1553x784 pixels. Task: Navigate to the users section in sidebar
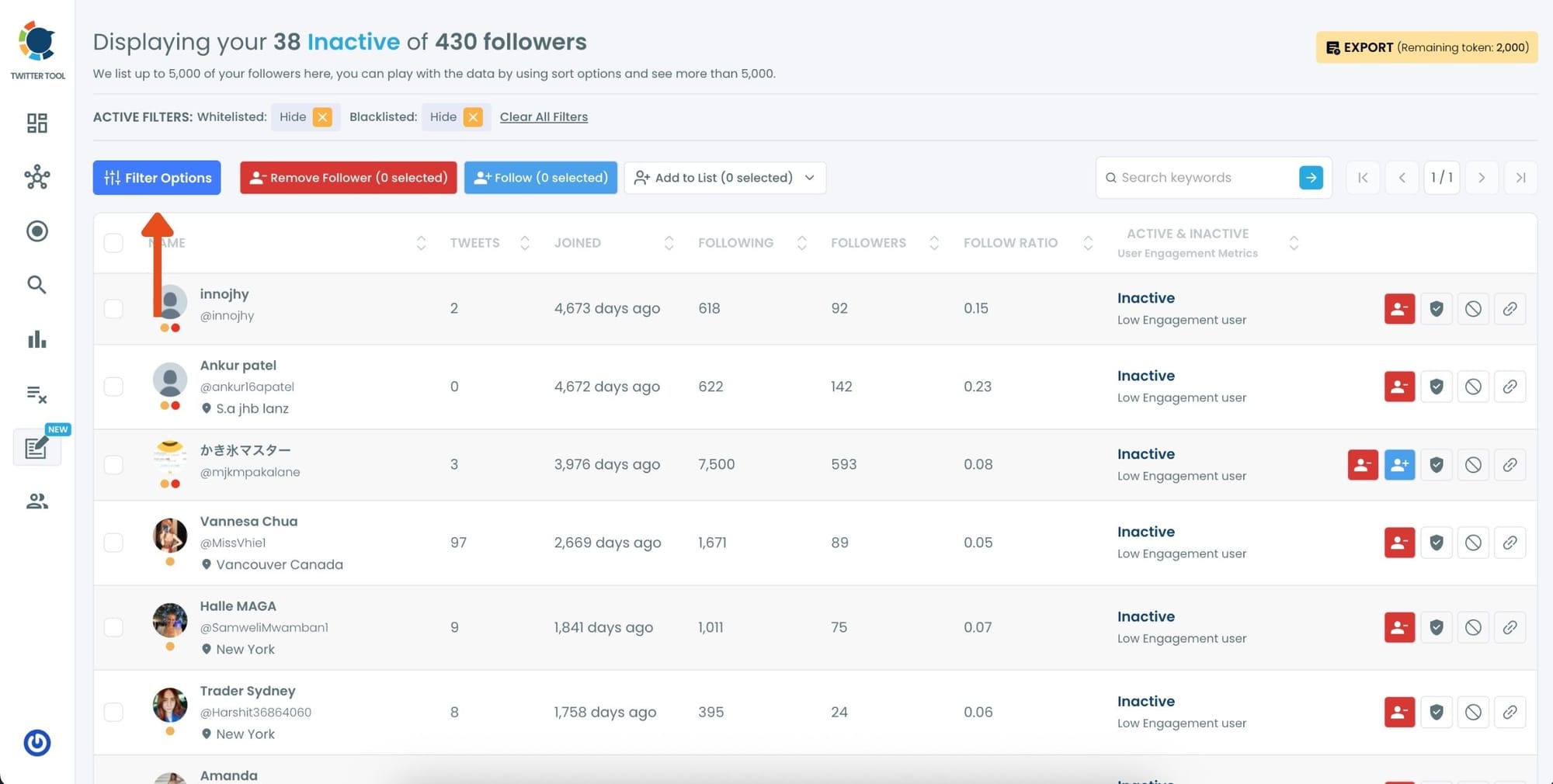[x=36, y=501]
